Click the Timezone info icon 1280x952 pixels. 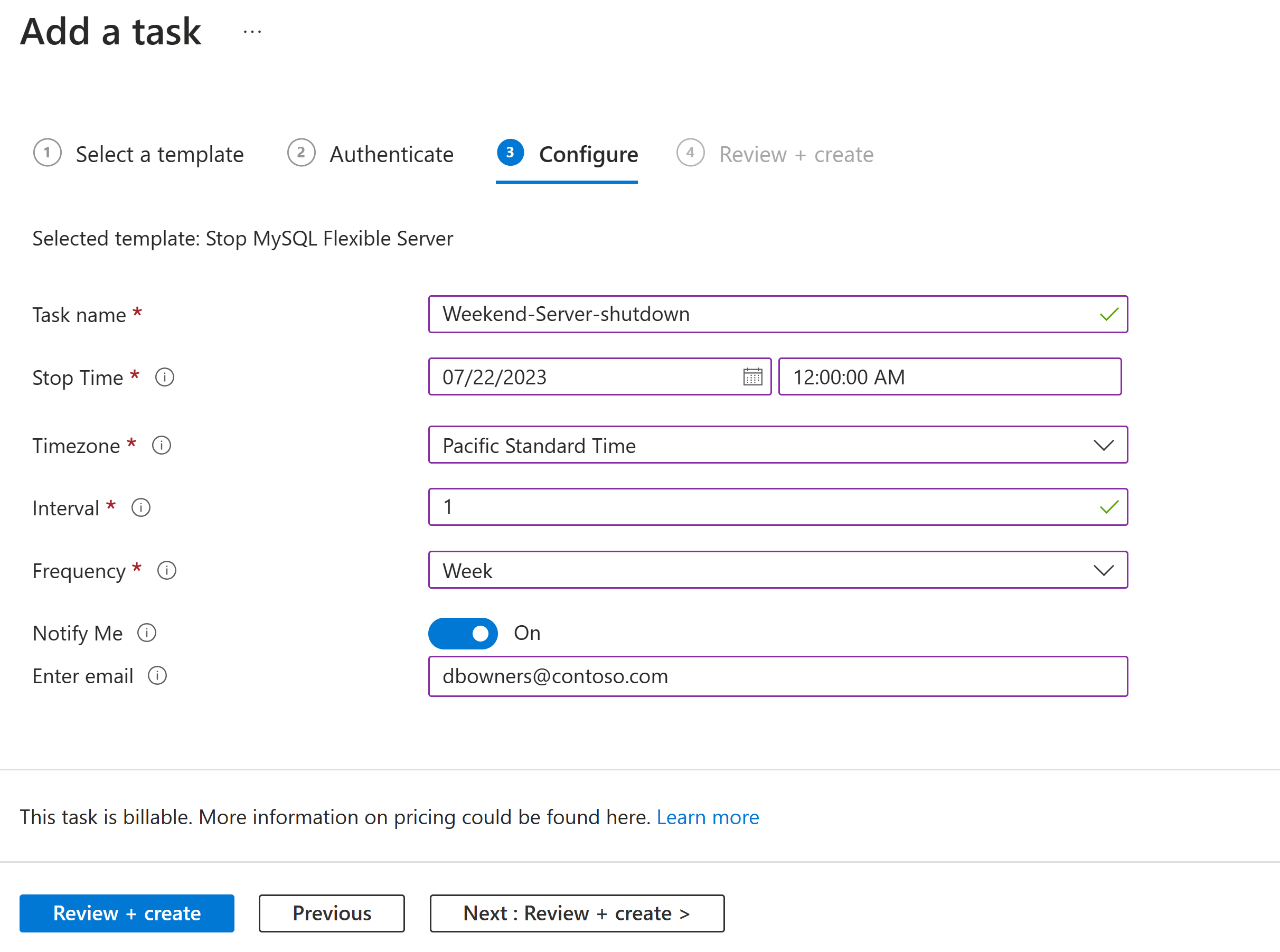[x=162, y=445]
